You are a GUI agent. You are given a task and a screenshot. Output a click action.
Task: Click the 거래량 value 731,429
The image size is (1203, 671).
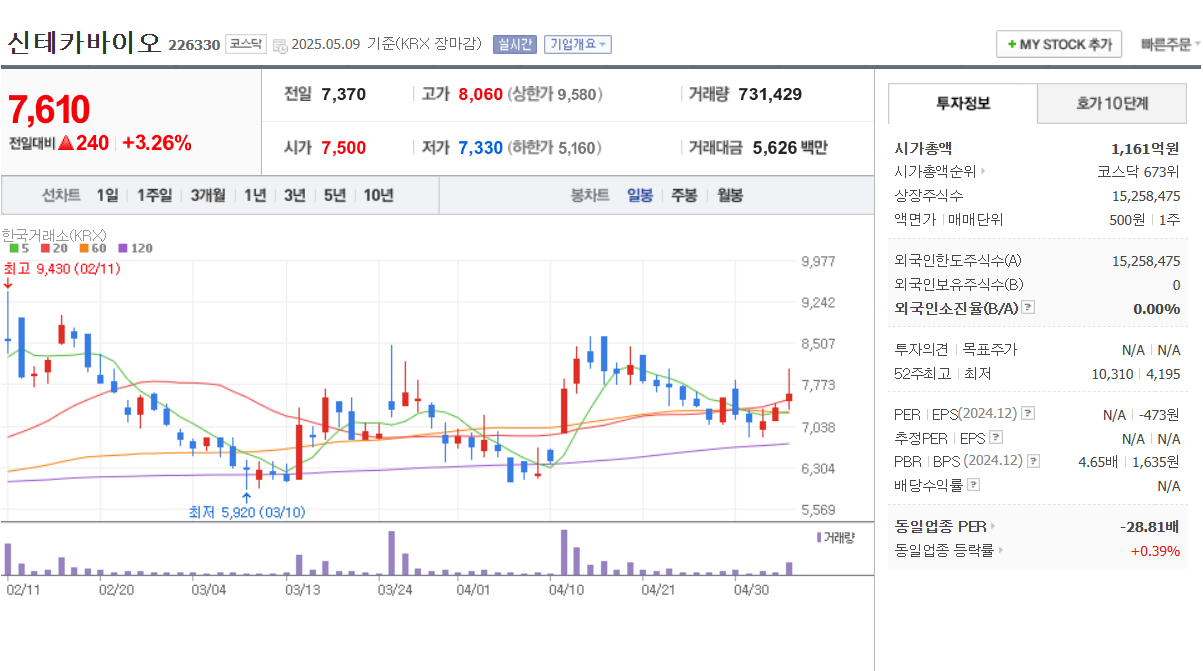coord(770,94)
